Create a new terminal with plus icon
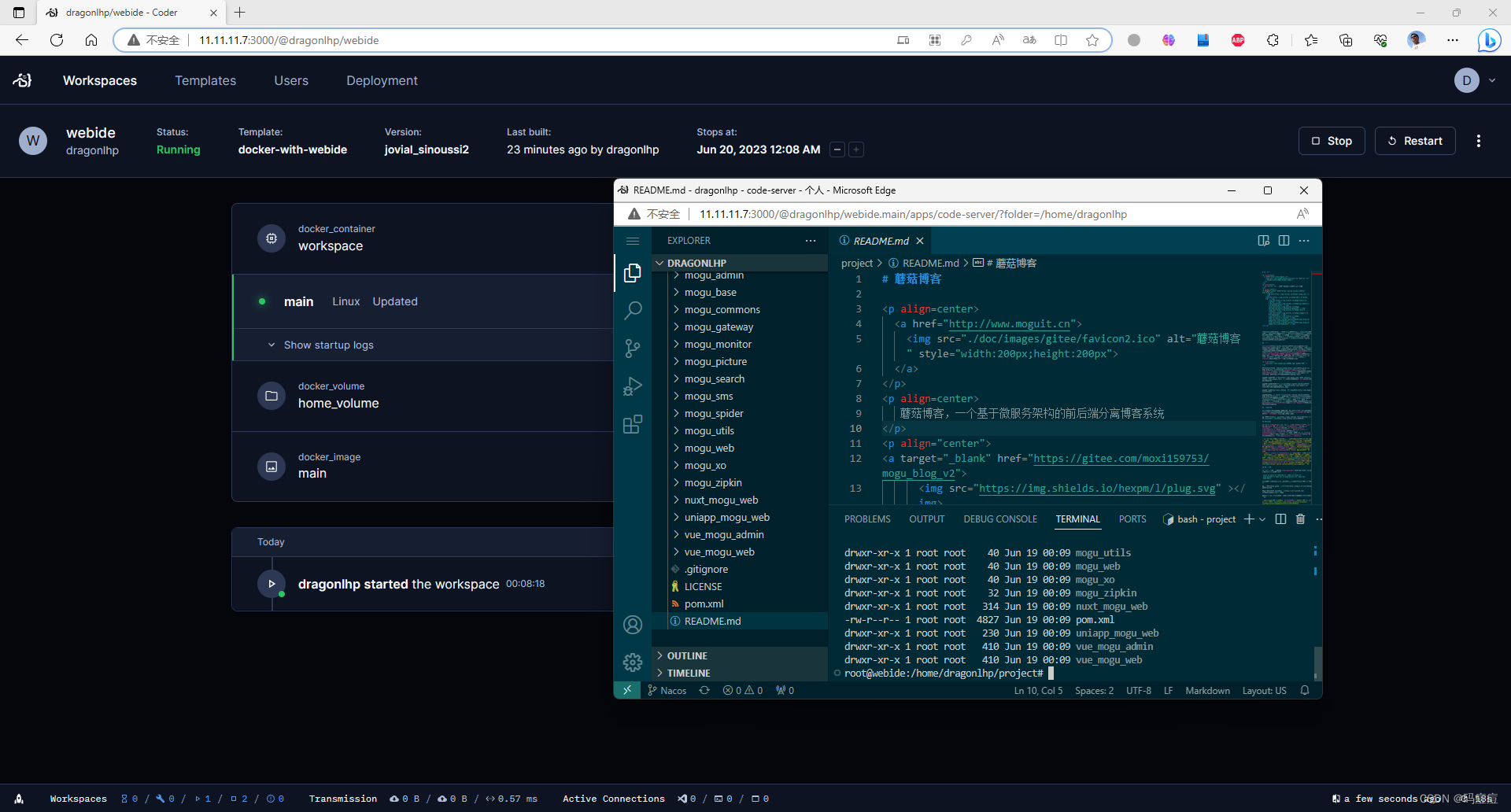 [1249, 519]
